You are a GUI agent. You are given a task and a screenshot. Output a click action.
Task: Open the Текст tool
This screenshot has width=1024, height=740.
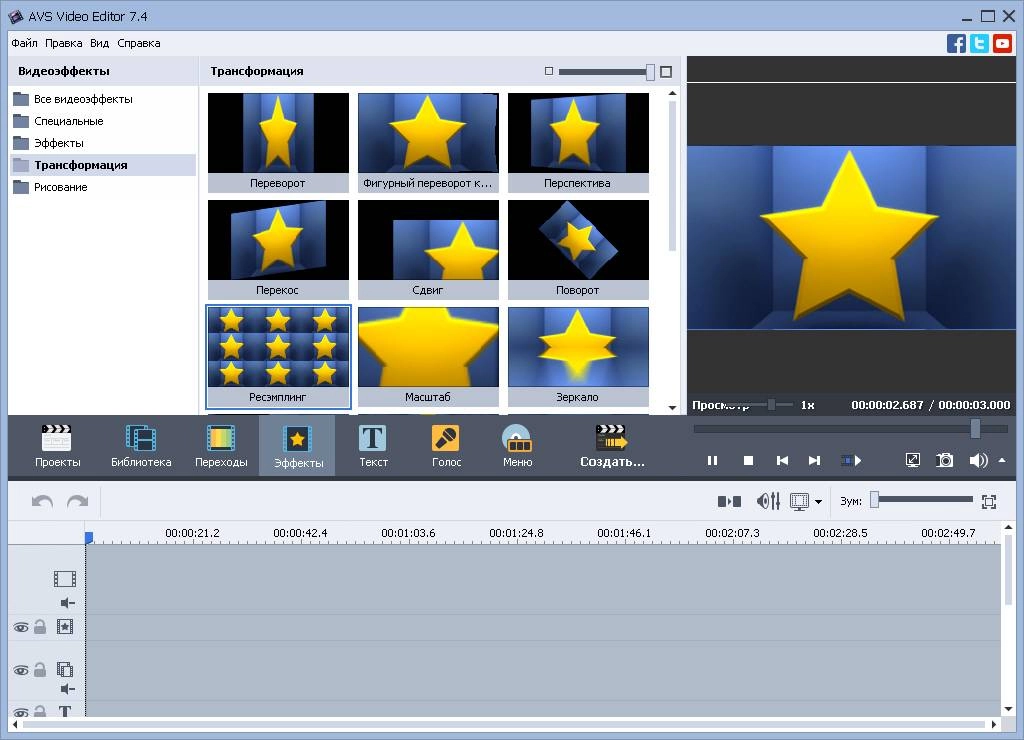(374, 446)
